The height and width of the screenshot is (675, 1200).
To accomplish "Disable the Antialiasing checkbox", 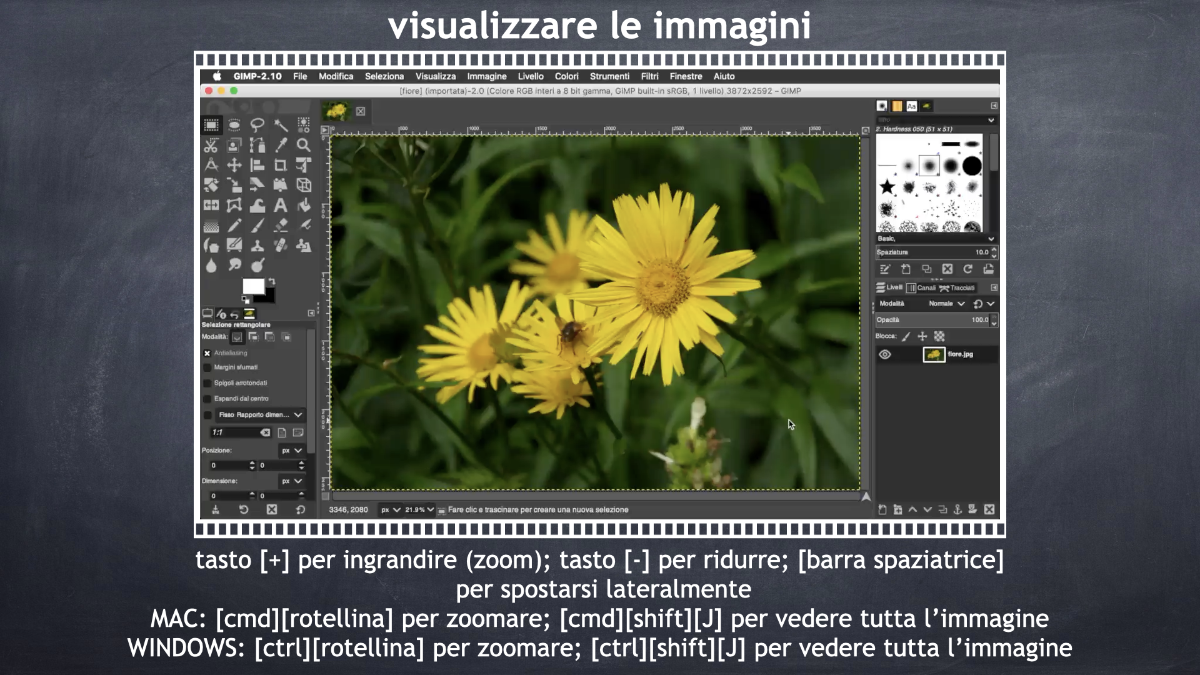I will click(x=207, y=353).
